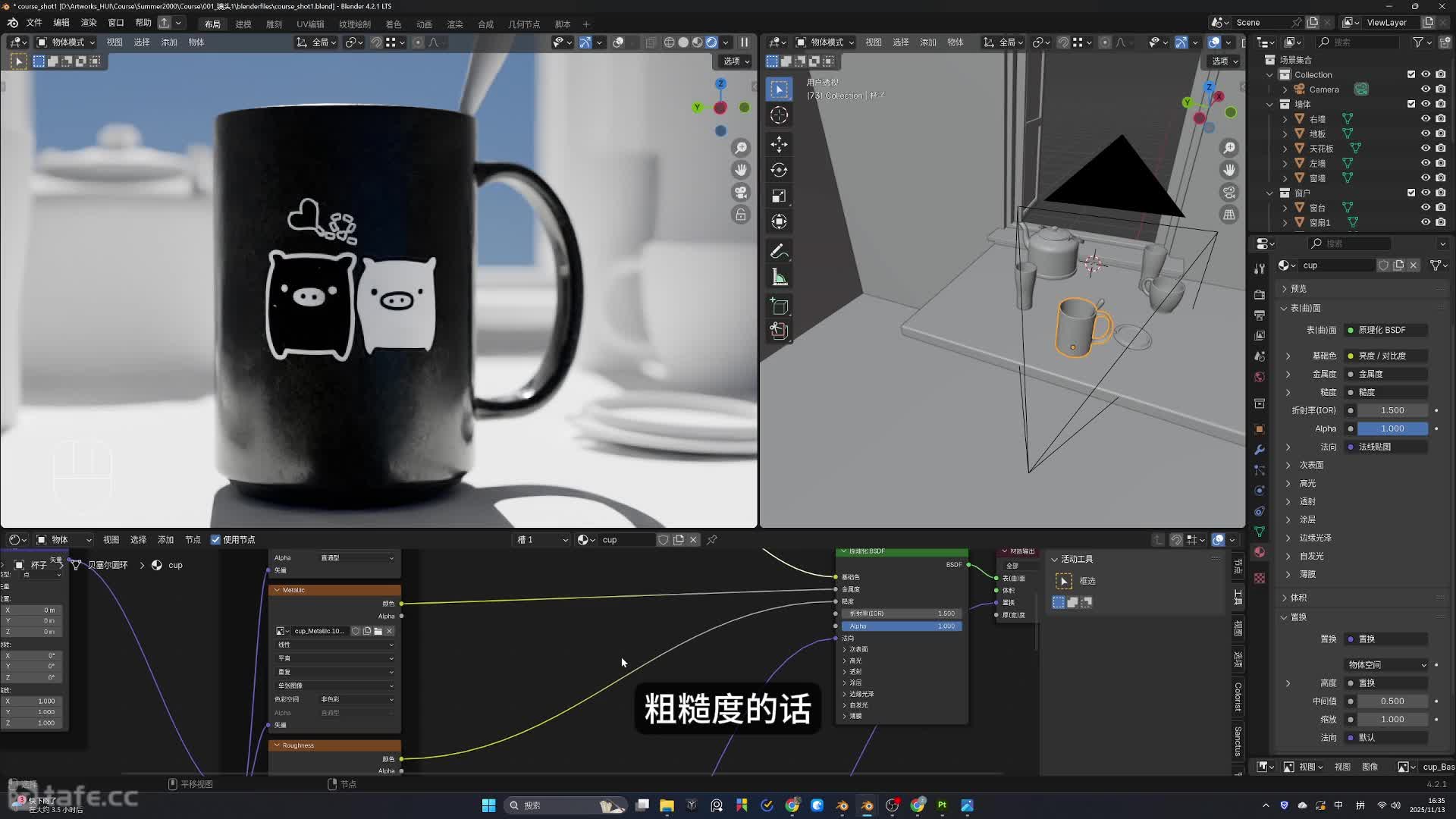The image size is (1456, 819).
Task: Toggle the Collection exclude checkbox in the outliner
Action: coord(1411,74)
